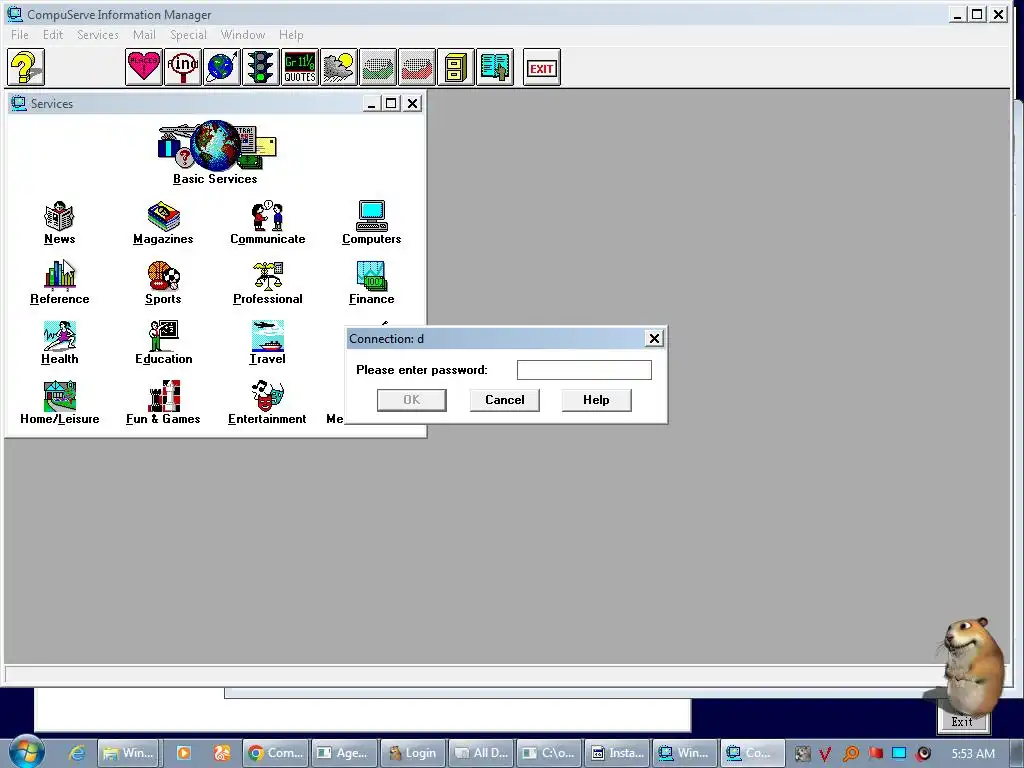Image resolution: width=1024 pixels, height=768 pixels.
Task: Maximize the Services window
Action: point(391,103)
